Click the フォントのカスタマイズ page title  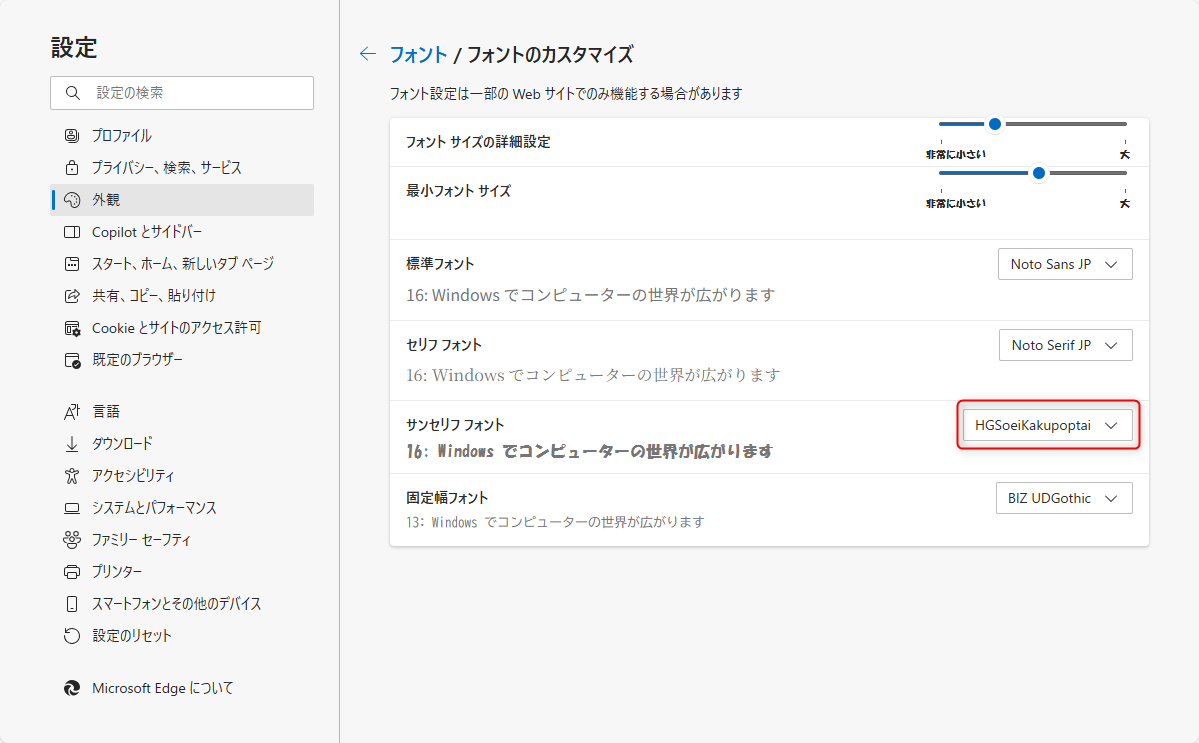coord(550,54)
